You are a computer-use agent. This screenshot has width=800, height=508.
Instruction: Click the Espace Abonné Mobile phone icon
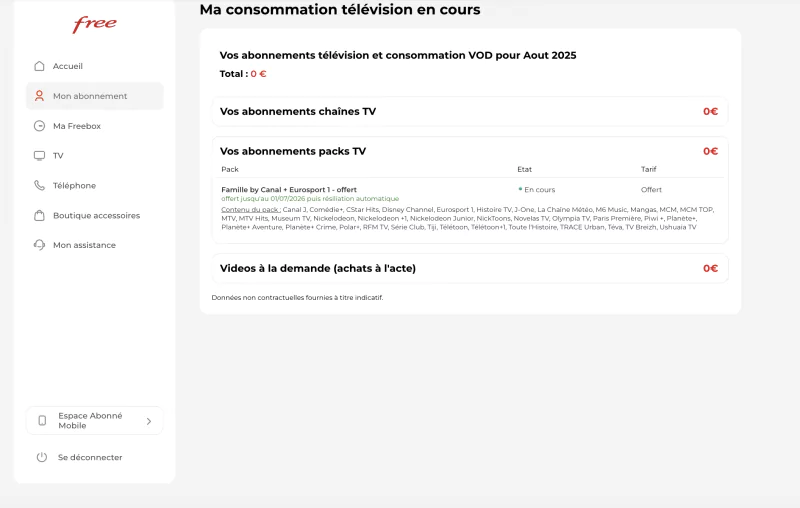[x=42, y=421]
